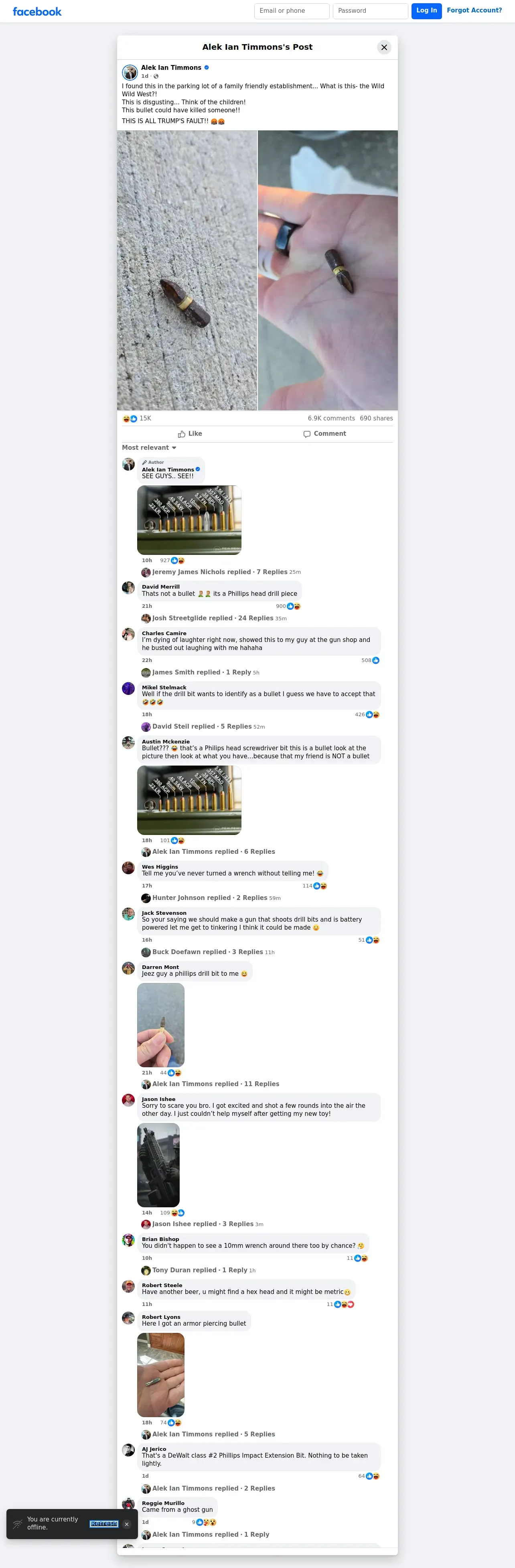515x1568 pixels.
Task: Open the reaction icons next to 15K
Action: [130, 419]
